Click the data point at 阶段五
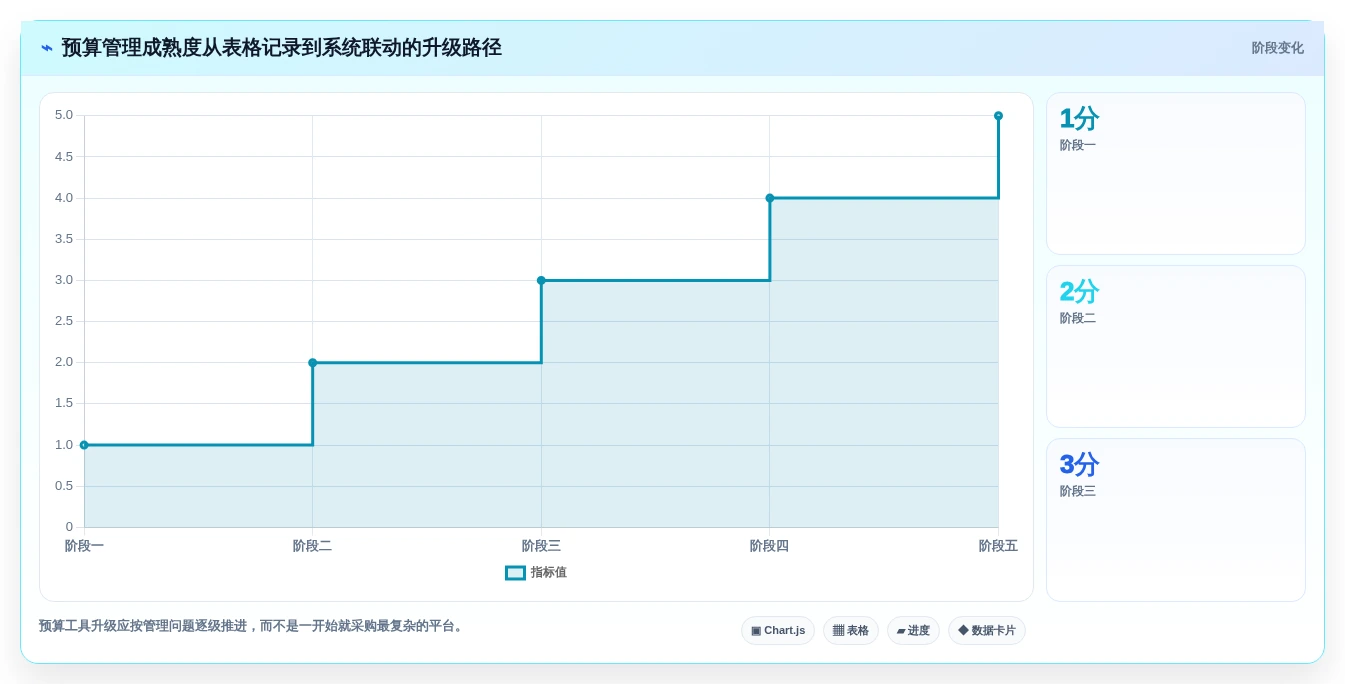The height and width of the screenshot is (684, 1345). click(x=998, y=116)
